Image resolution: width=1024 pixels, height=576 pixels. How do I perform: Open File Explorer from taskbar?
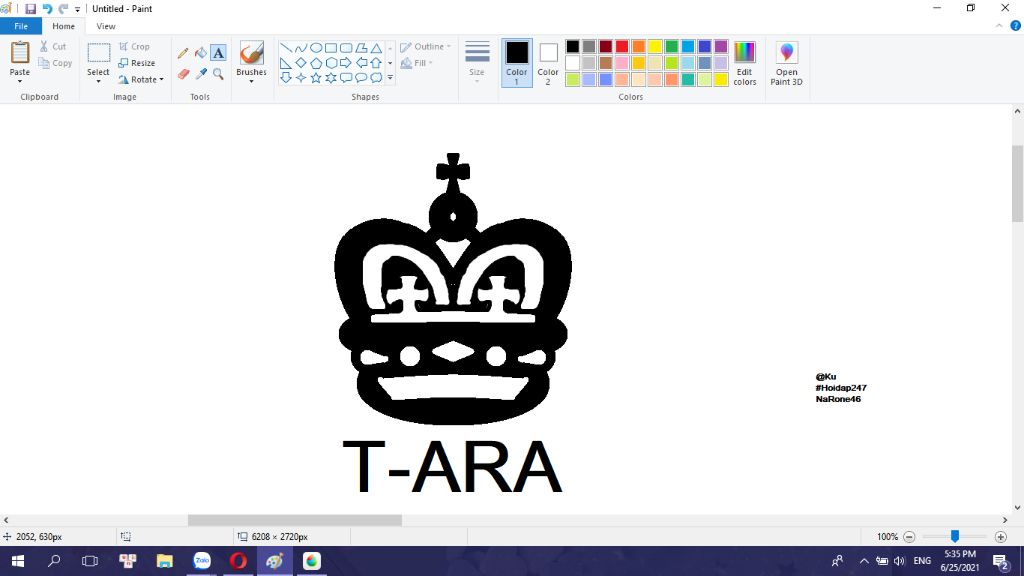click(x=165, y=561)
